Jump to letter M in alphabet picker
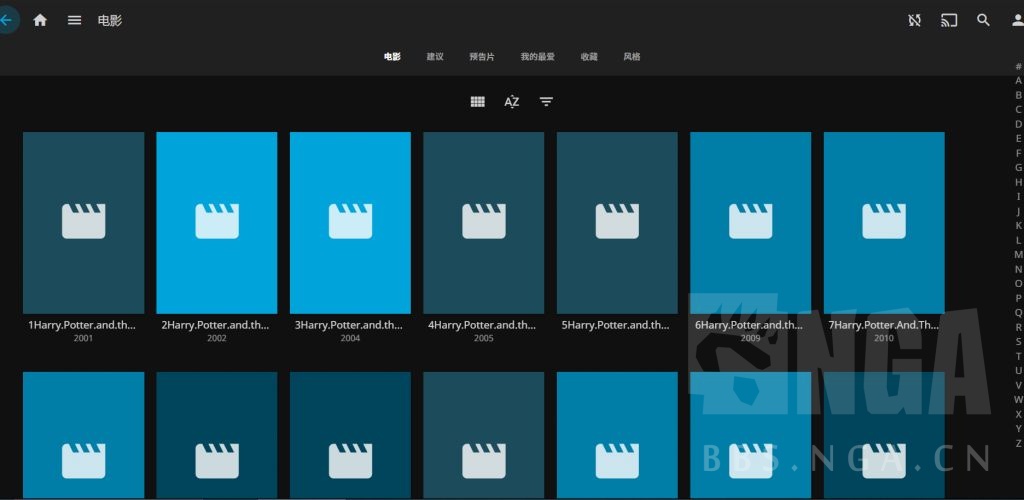Screen dimensions: 1024x500 [1018, 255]
